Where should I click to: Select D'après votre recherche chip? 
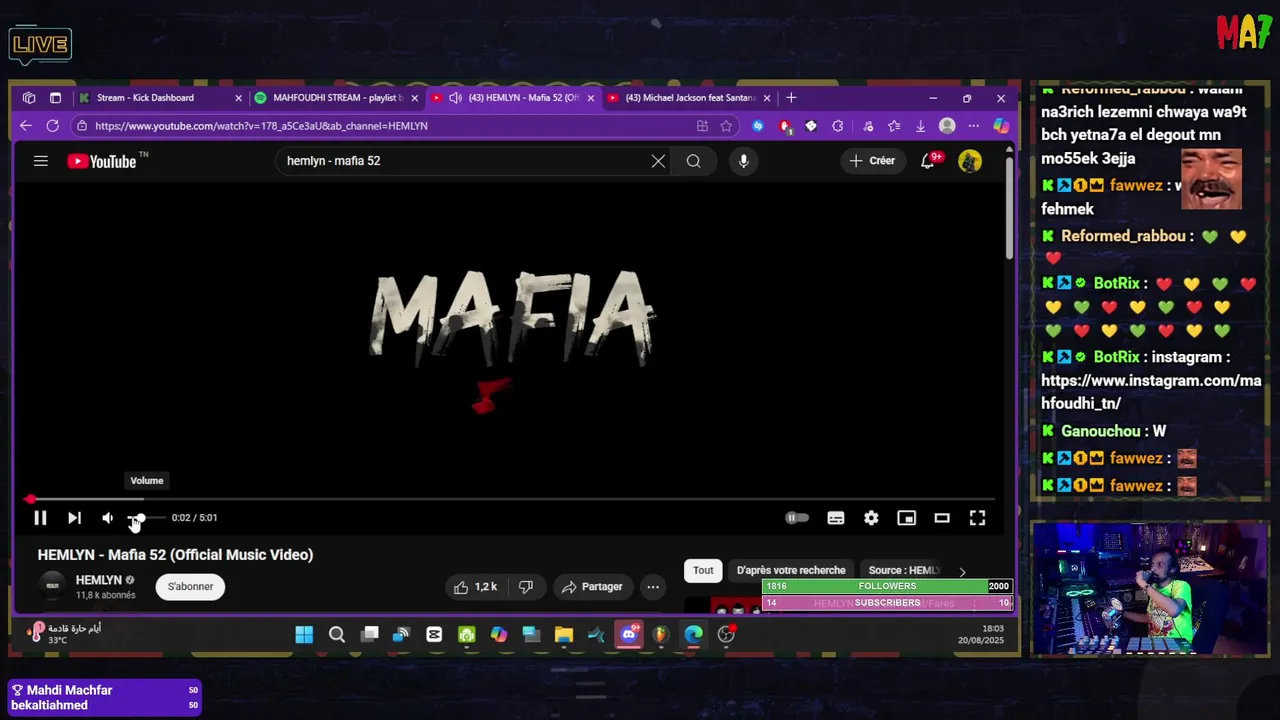pyautogui.click(x=791, y=570)
